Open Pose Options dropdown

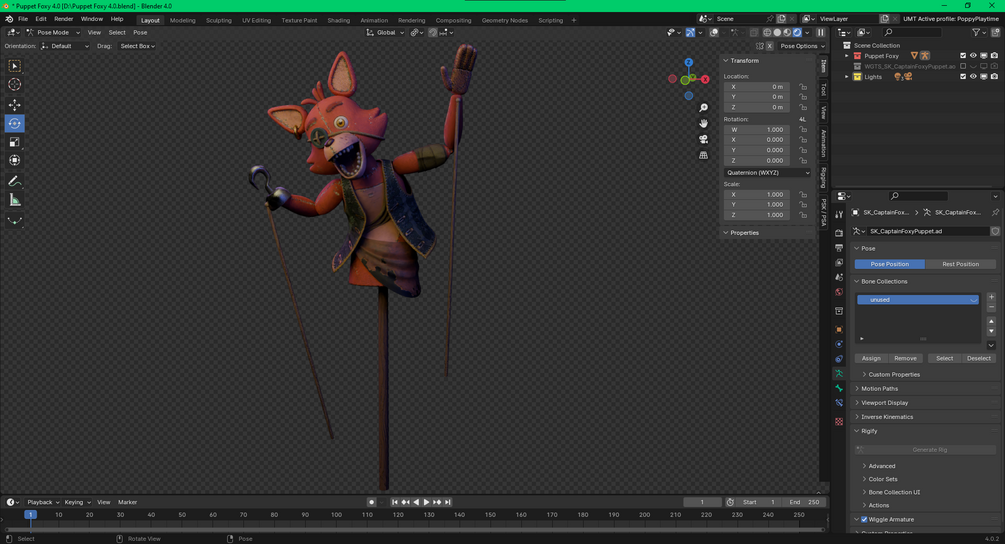(802, 46)
